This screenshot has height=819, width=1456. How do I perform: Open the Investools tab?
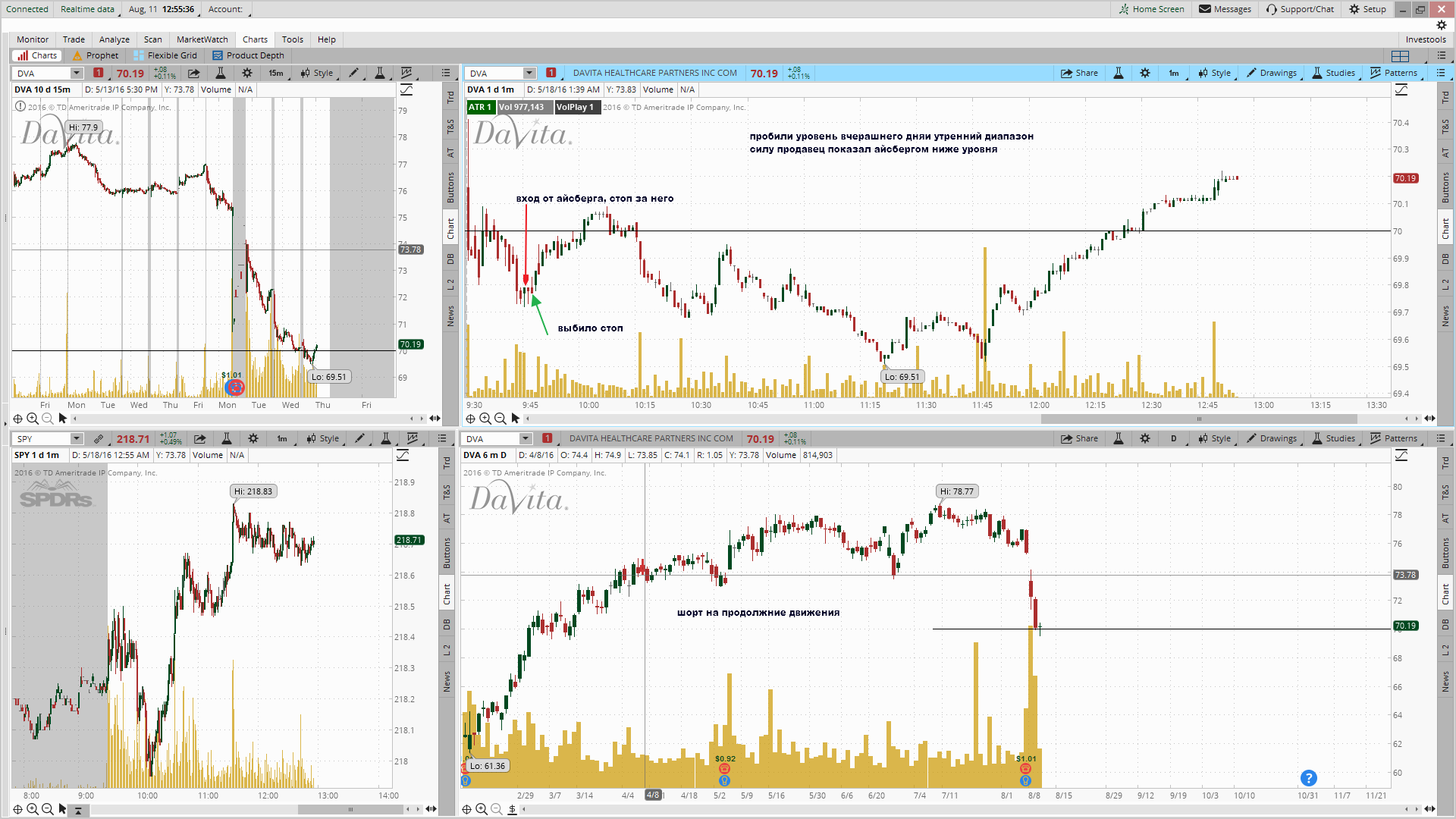point(1426,39)
